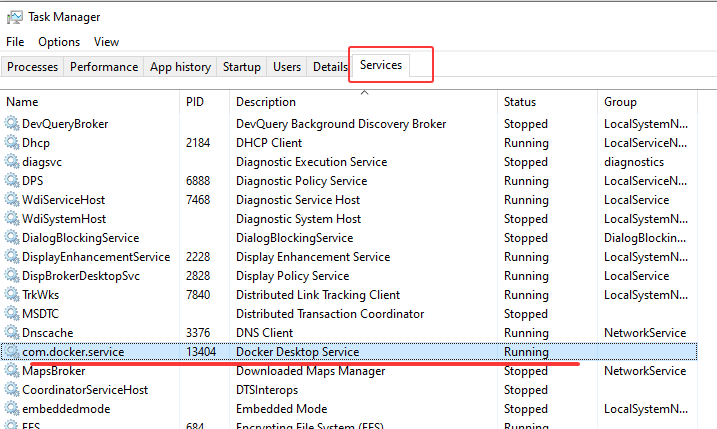This screenshot has height=429, width=717.
Task: Click the gear icon beside MapsBroker
Action: (x=12, y=370)
